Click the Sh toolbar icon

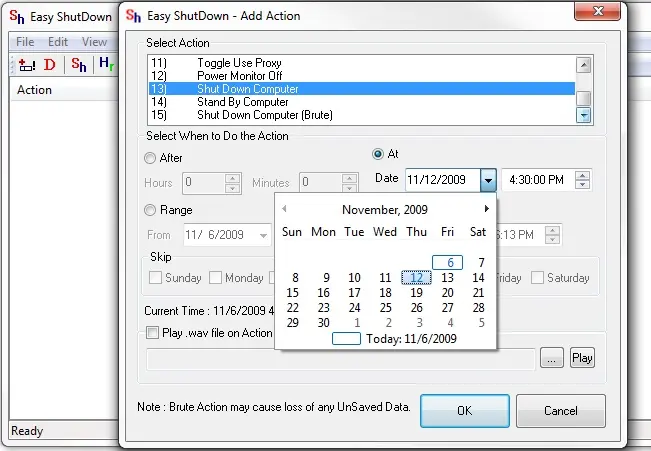click(x=79, y=65)
